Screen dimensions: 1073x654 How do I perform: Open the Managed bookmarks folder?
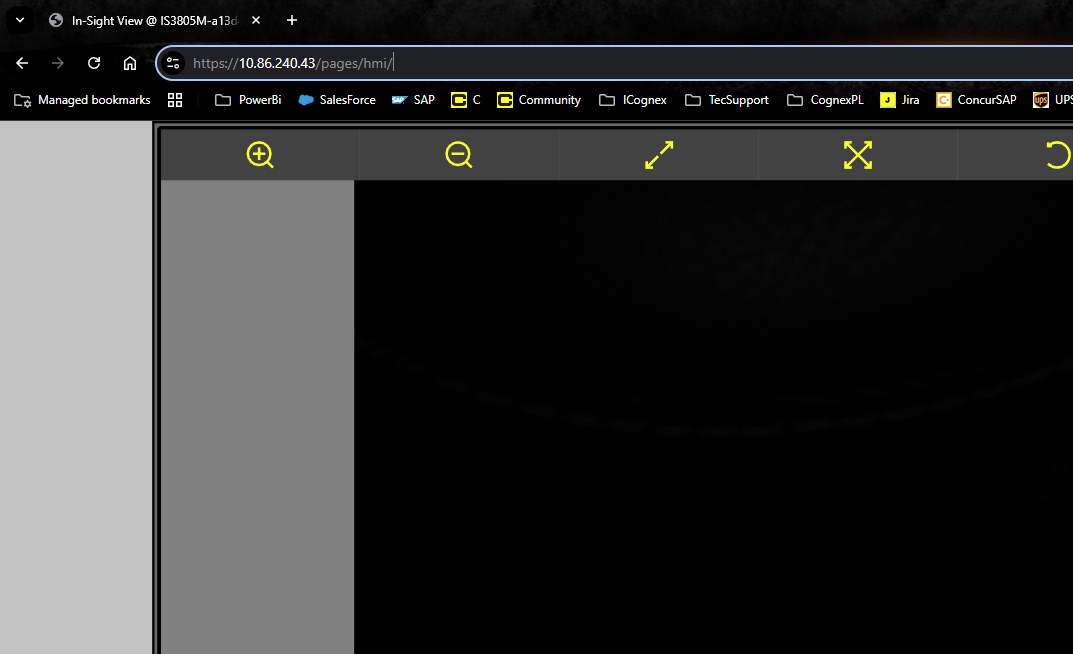pos(82,100)
